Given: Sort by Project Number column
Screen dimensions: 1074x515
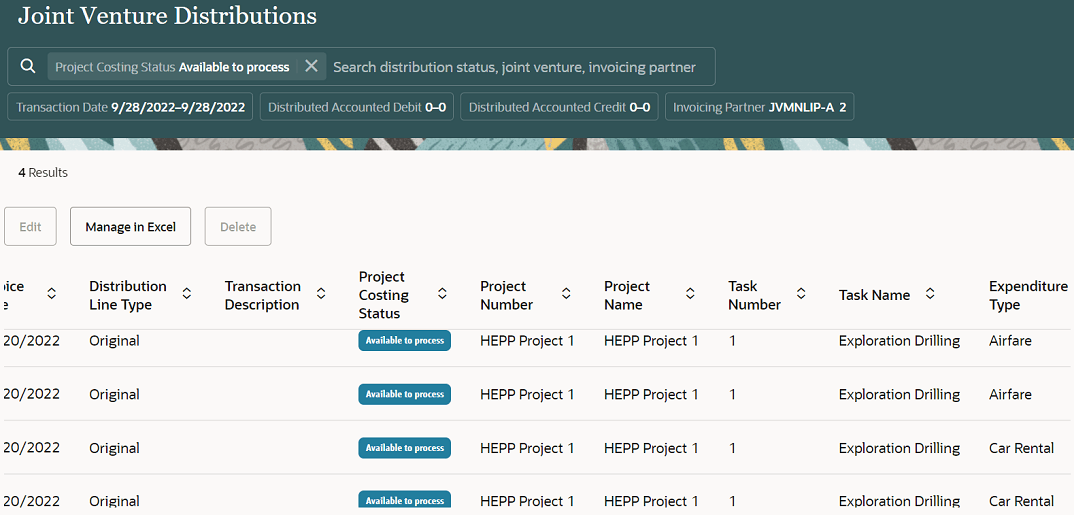Looking at the screenshot, I should point(566,294).
